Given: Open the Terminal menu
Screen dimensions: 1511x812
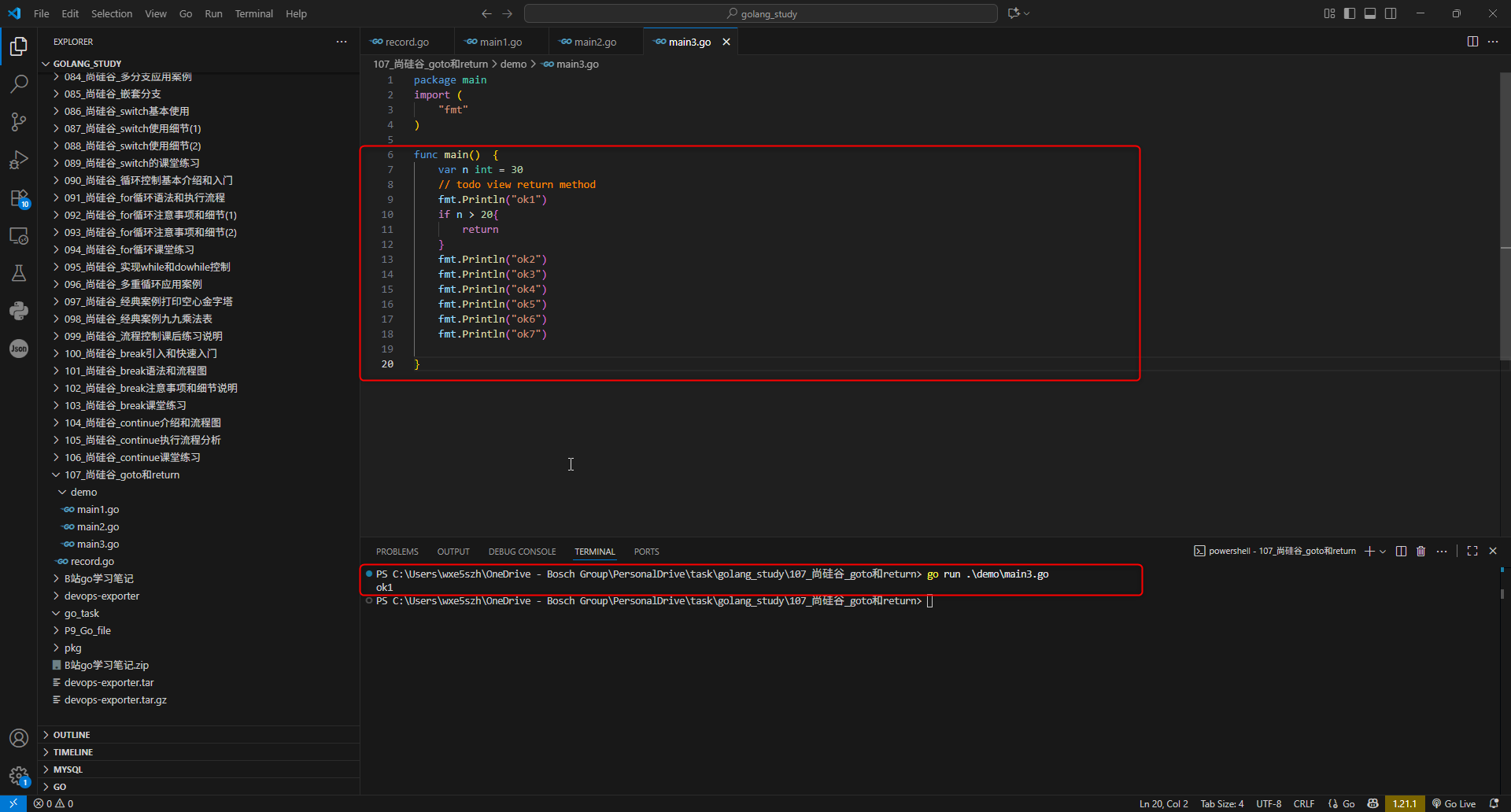Looking at the screenshot, I should pyautogui.click(x=253, y=13).
